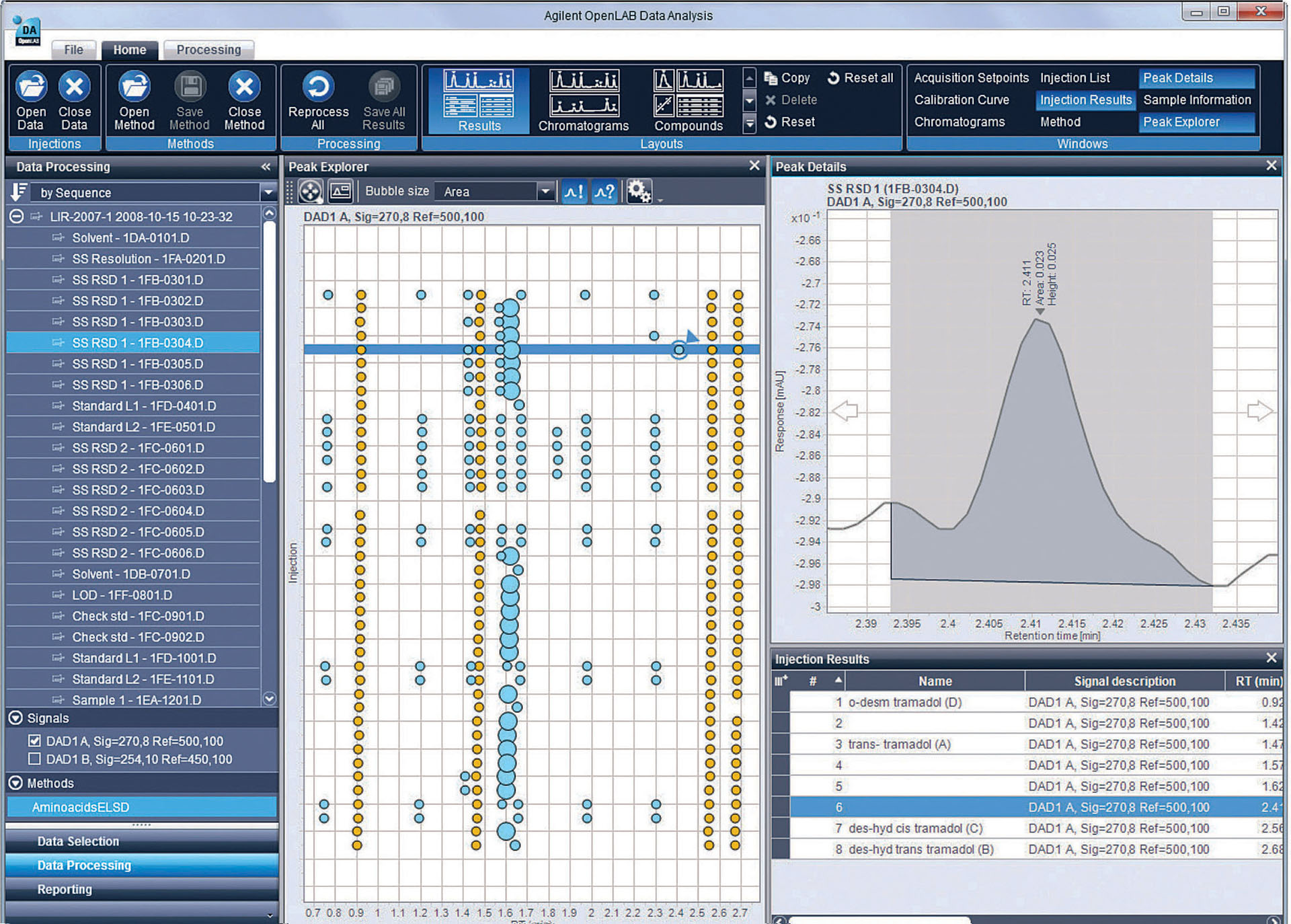Click the peak question mark filter icon
This screenshot has height=924, width=1291.
604,192
